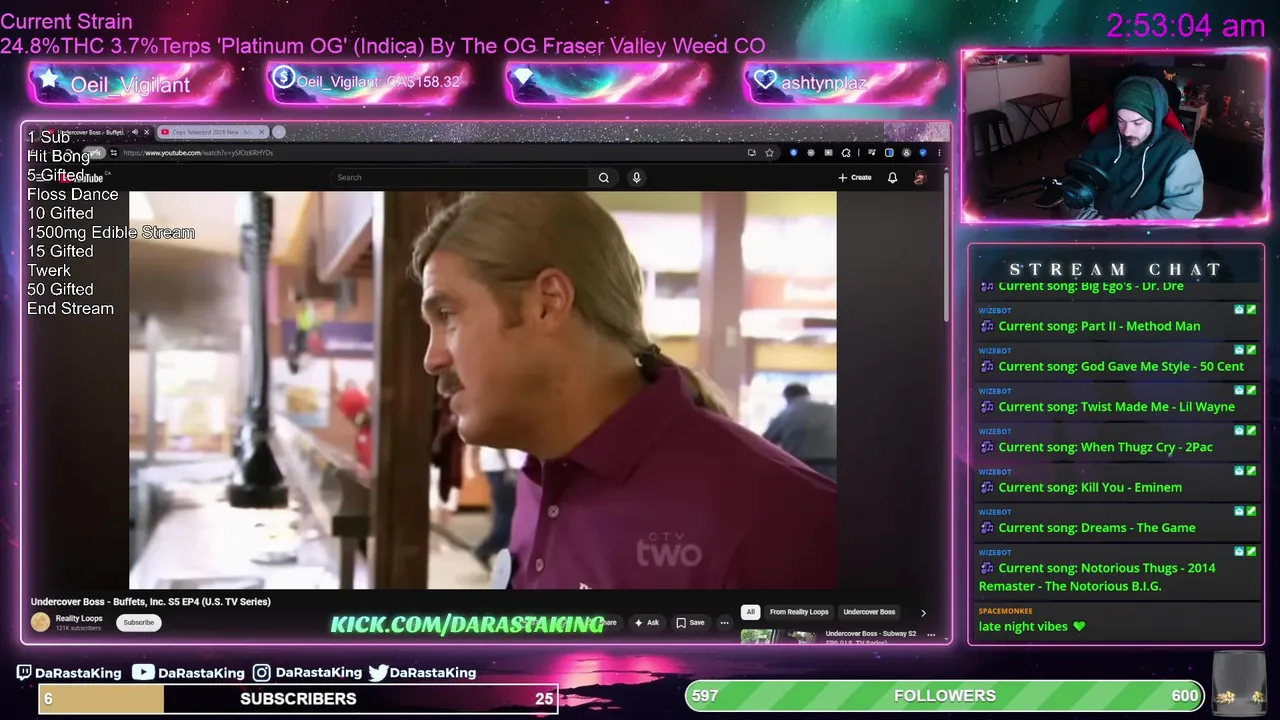Close the Cops Reloaded browser tab
Viewport: 1280px width, 720px height.
(261, 132)
